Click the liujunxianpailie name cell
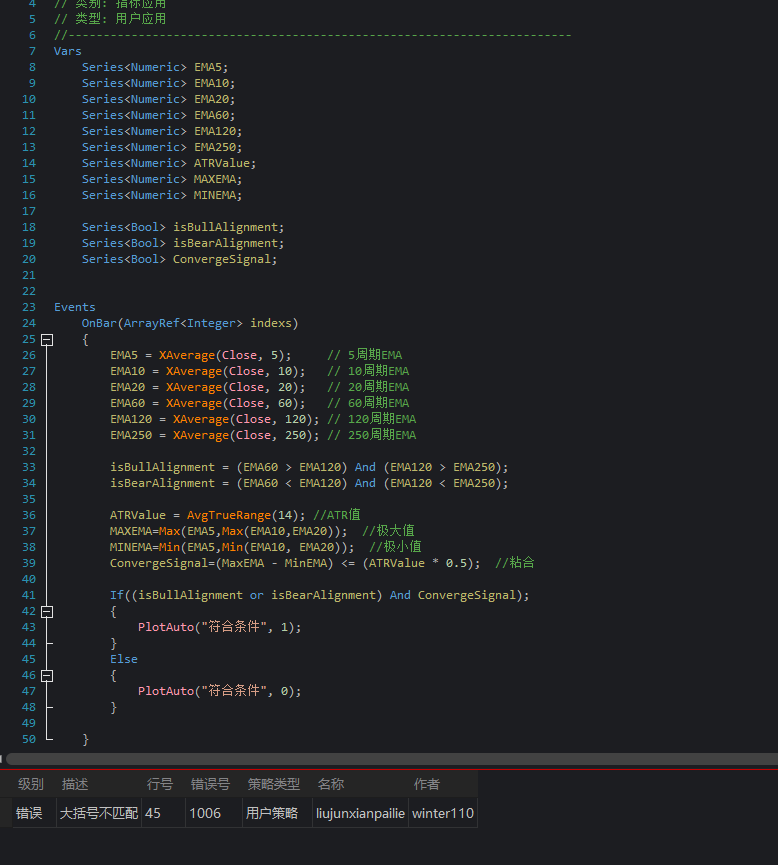778x865 pixels. [x=360, y=813]
